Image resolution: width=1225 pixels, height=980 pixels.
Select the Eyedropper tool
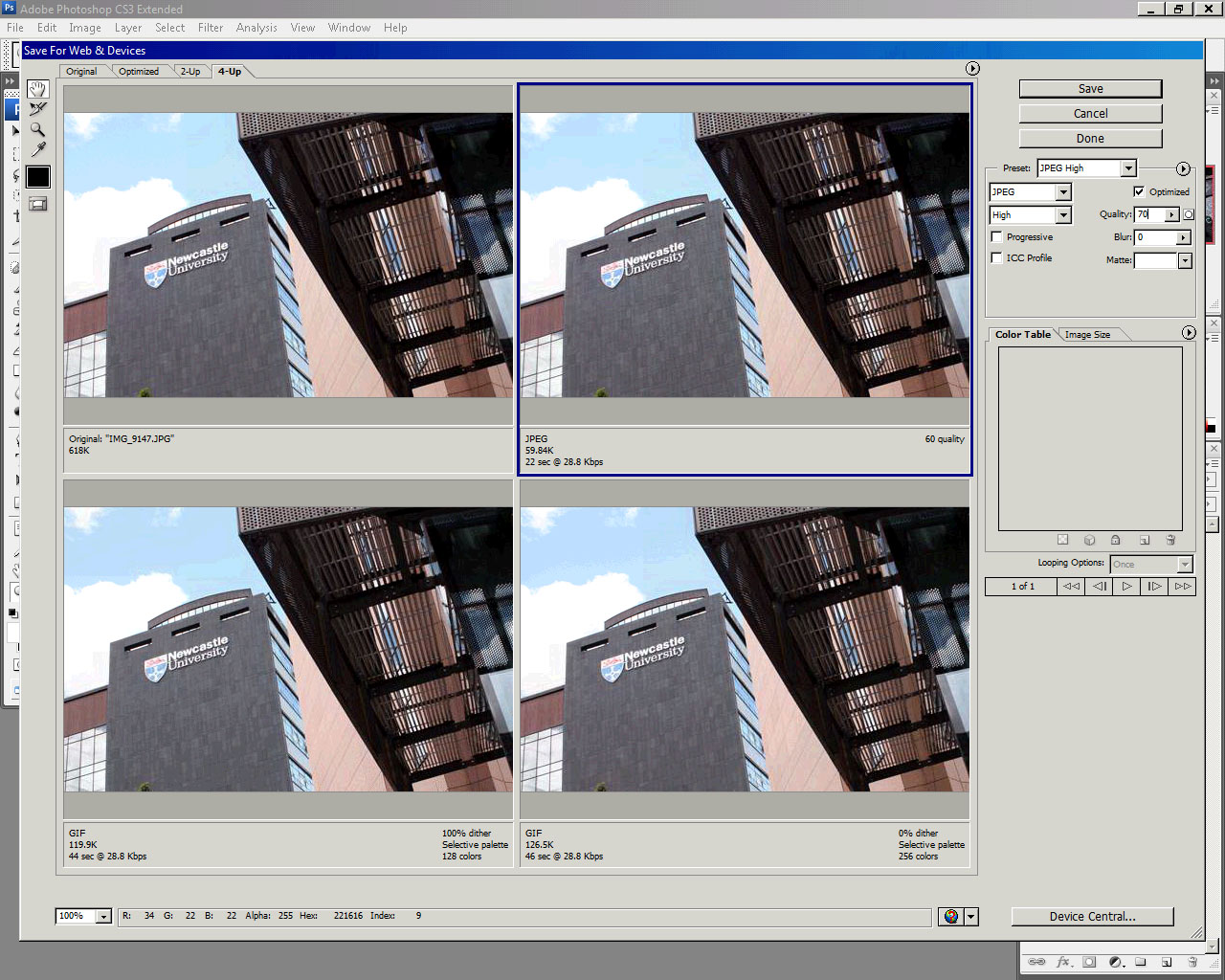pos(37,150)
